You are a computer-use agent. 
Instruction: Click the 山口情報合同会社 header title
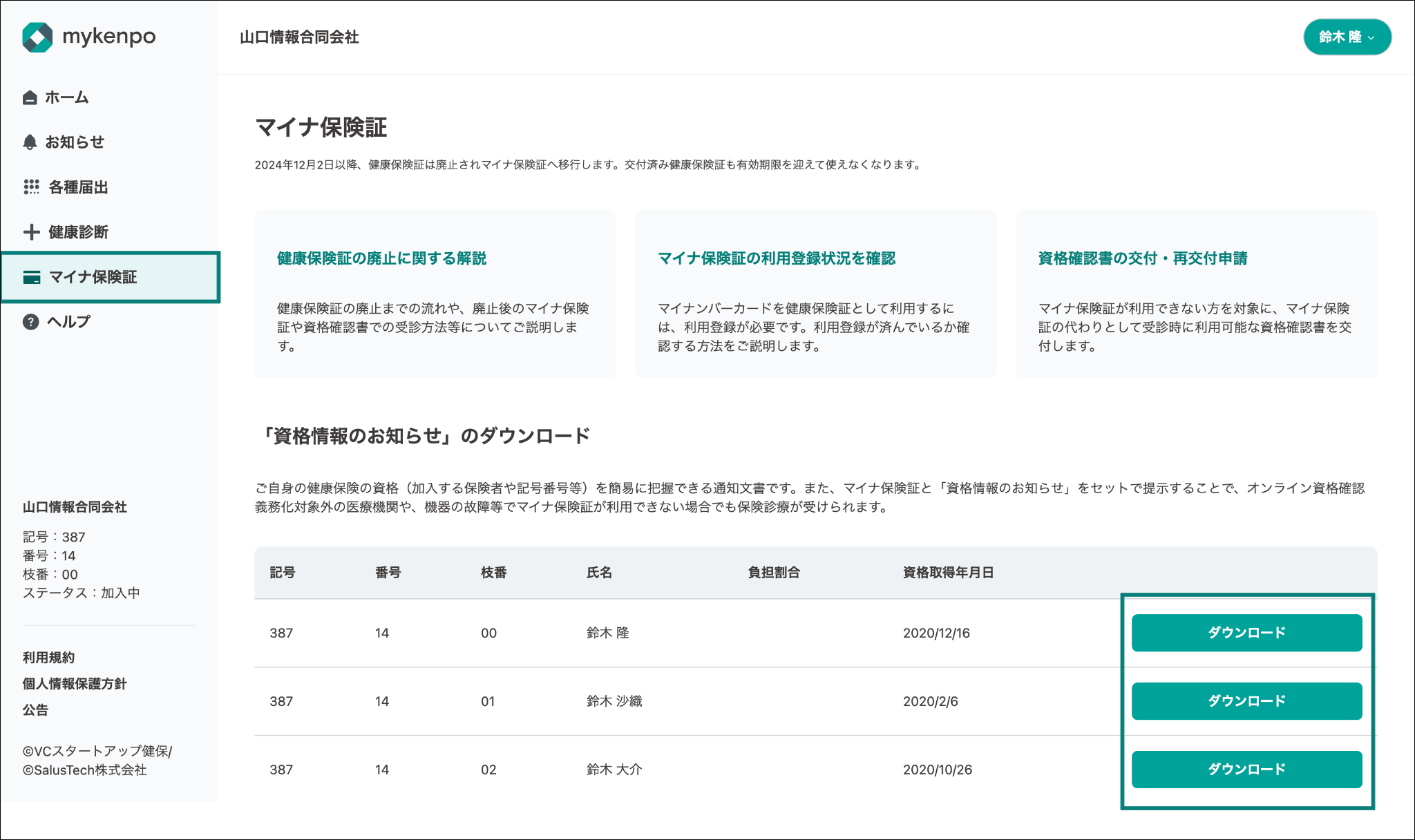[x=299, y=37]
